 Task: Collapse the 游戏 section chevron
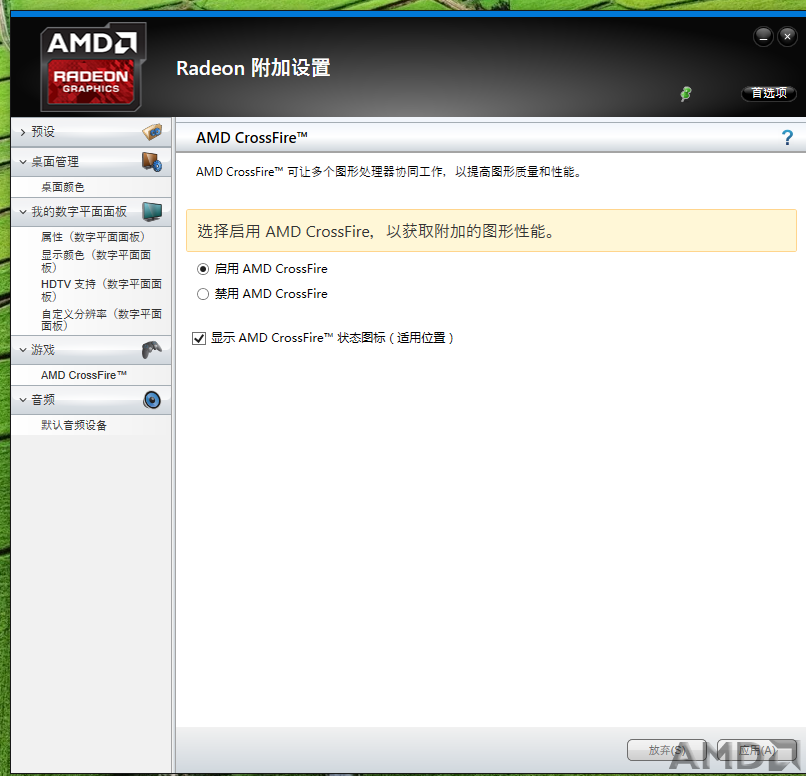tap(23, 350)
